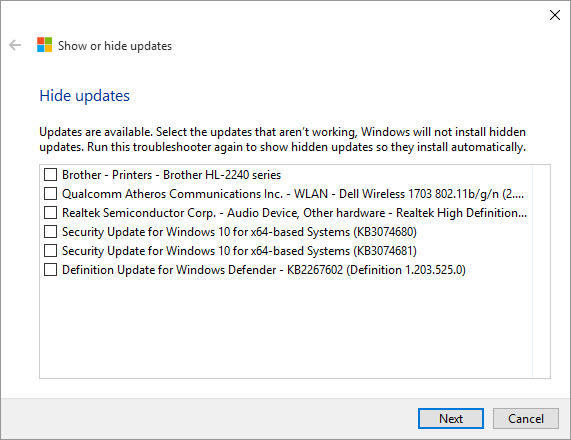The width and height of the screenshot is (571, 440).
Task: Select the 'Realtek Semiconductor Corp.' row text
Action: 294,213
